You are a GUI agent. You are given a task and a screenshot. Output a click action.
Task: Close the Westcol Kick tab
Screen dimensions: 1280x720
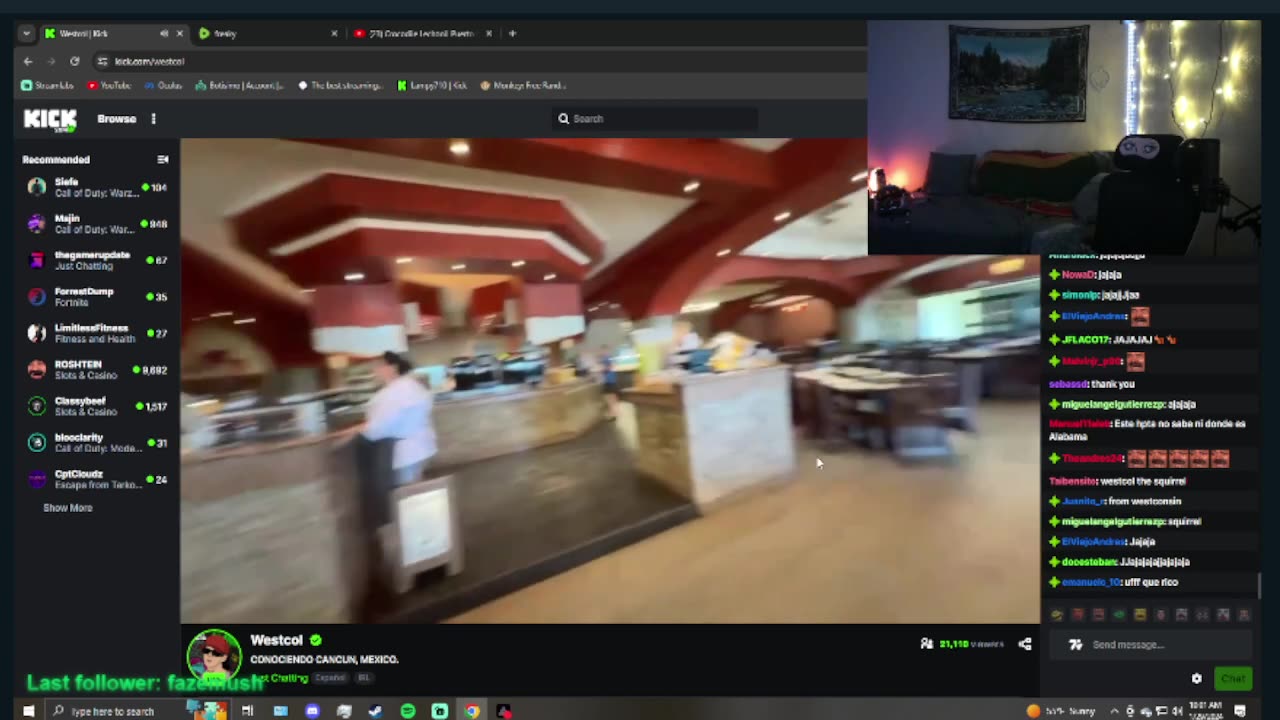point(180,33)
